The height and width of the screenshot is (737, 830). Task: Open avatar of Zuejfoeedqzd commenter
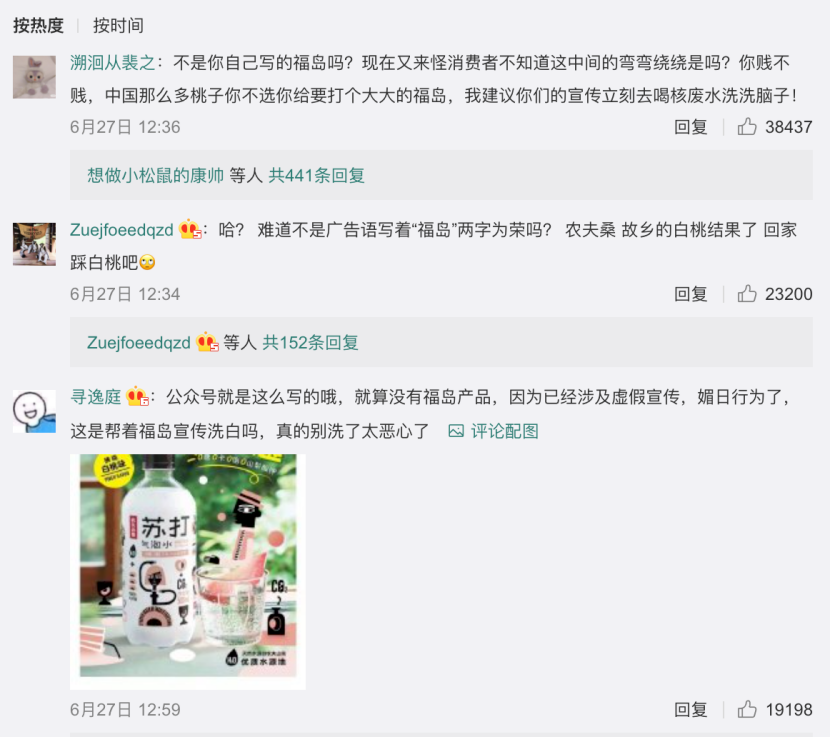click(x=34, y=244)
